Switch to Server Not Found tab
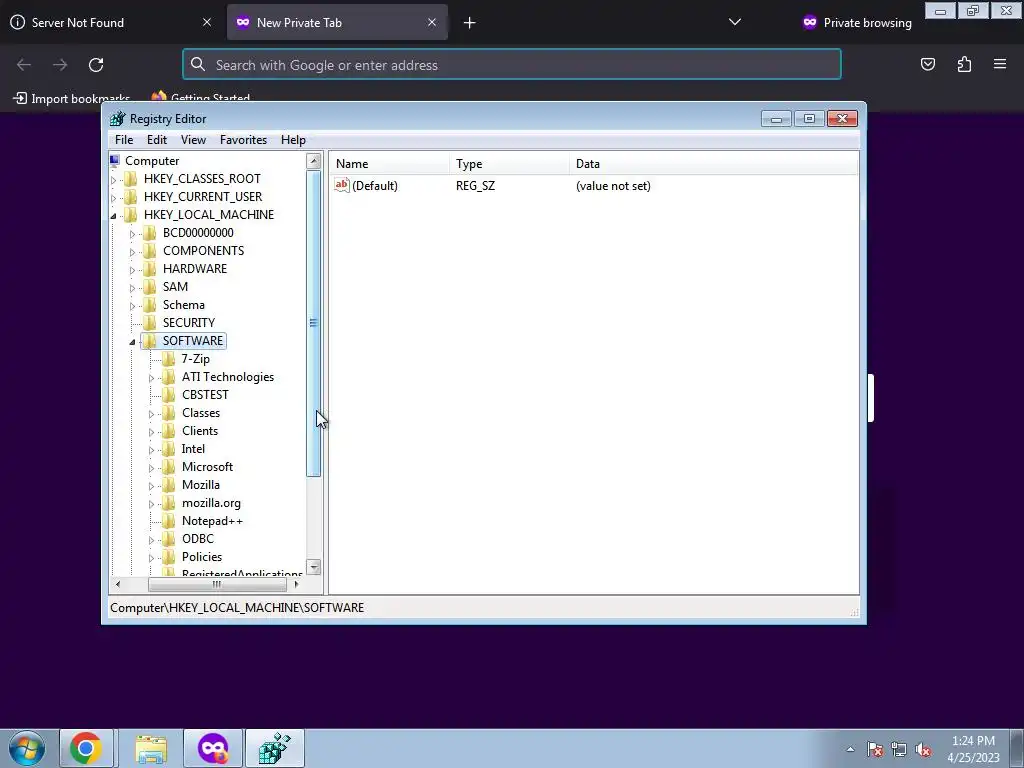The height and width of the screenshot is (768, 1024). [111, 22]
